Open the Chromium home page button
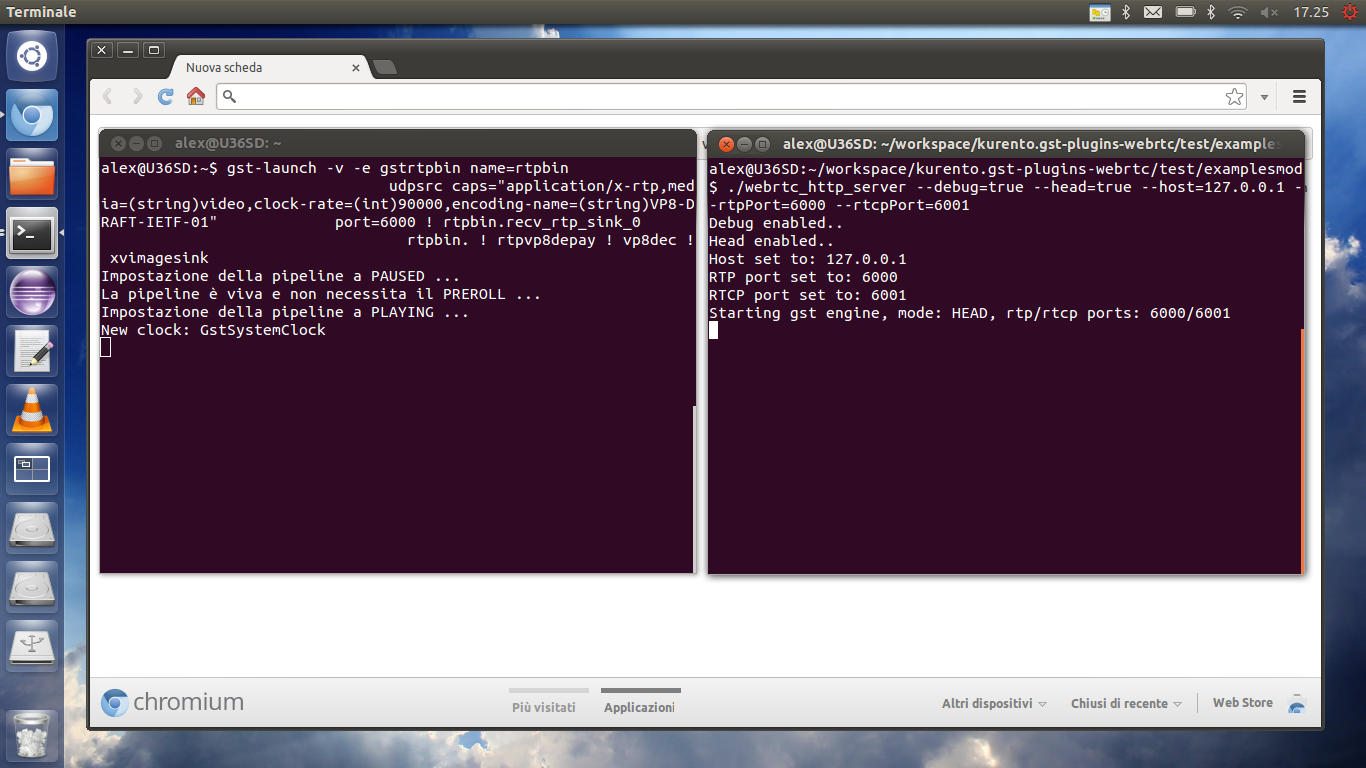This screenshot has width=1366, height=768. coord(196,96)
